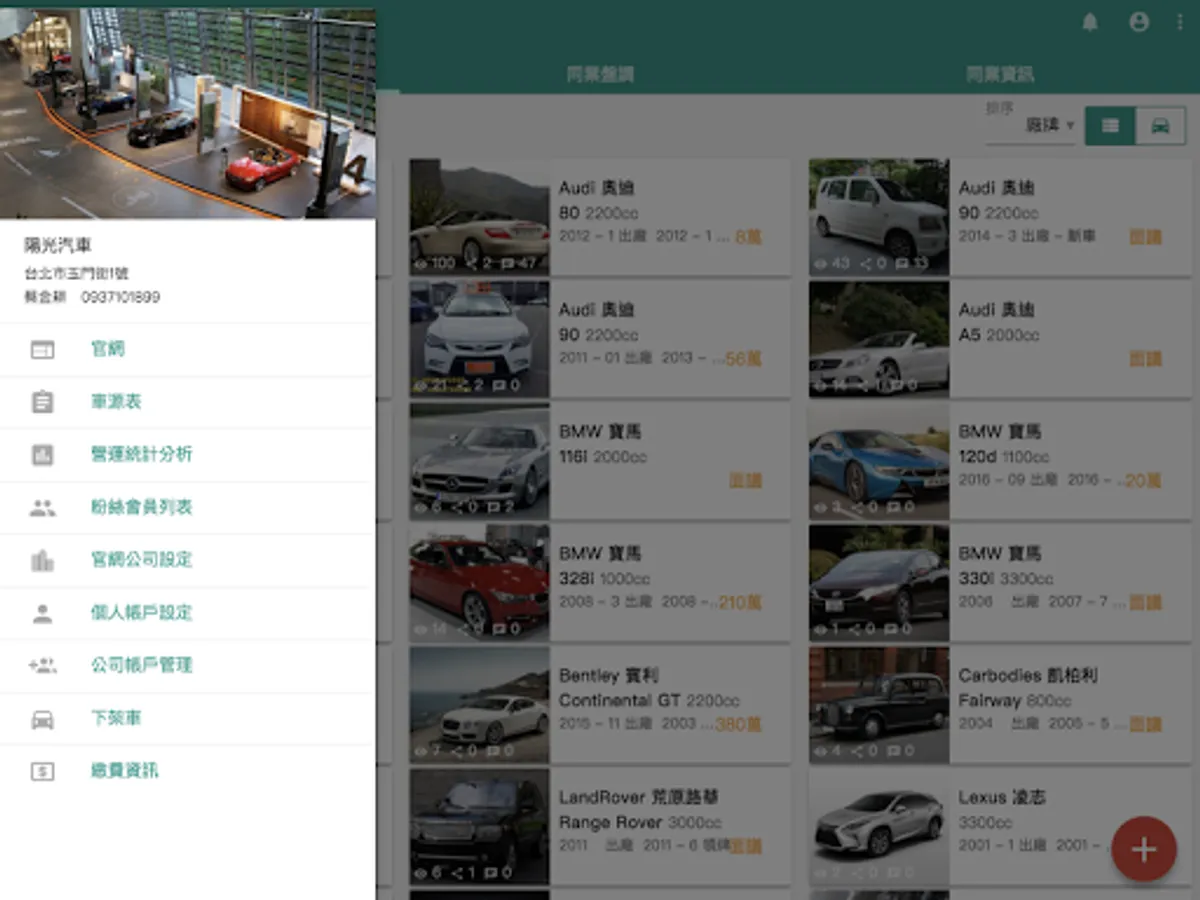
Task: Open the 廠牌 sort dropdown
Action: click(x=1031, y=126)
